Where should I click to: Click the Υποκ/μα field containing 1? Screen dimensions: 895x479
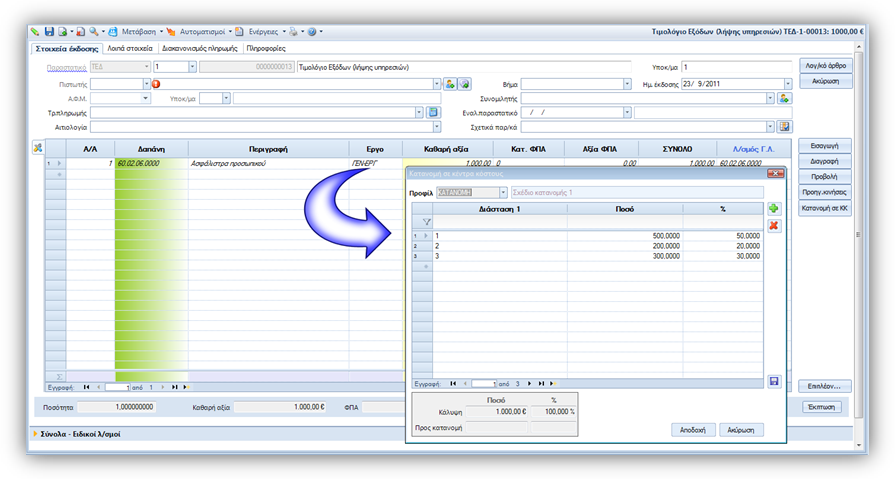point(736,67)
